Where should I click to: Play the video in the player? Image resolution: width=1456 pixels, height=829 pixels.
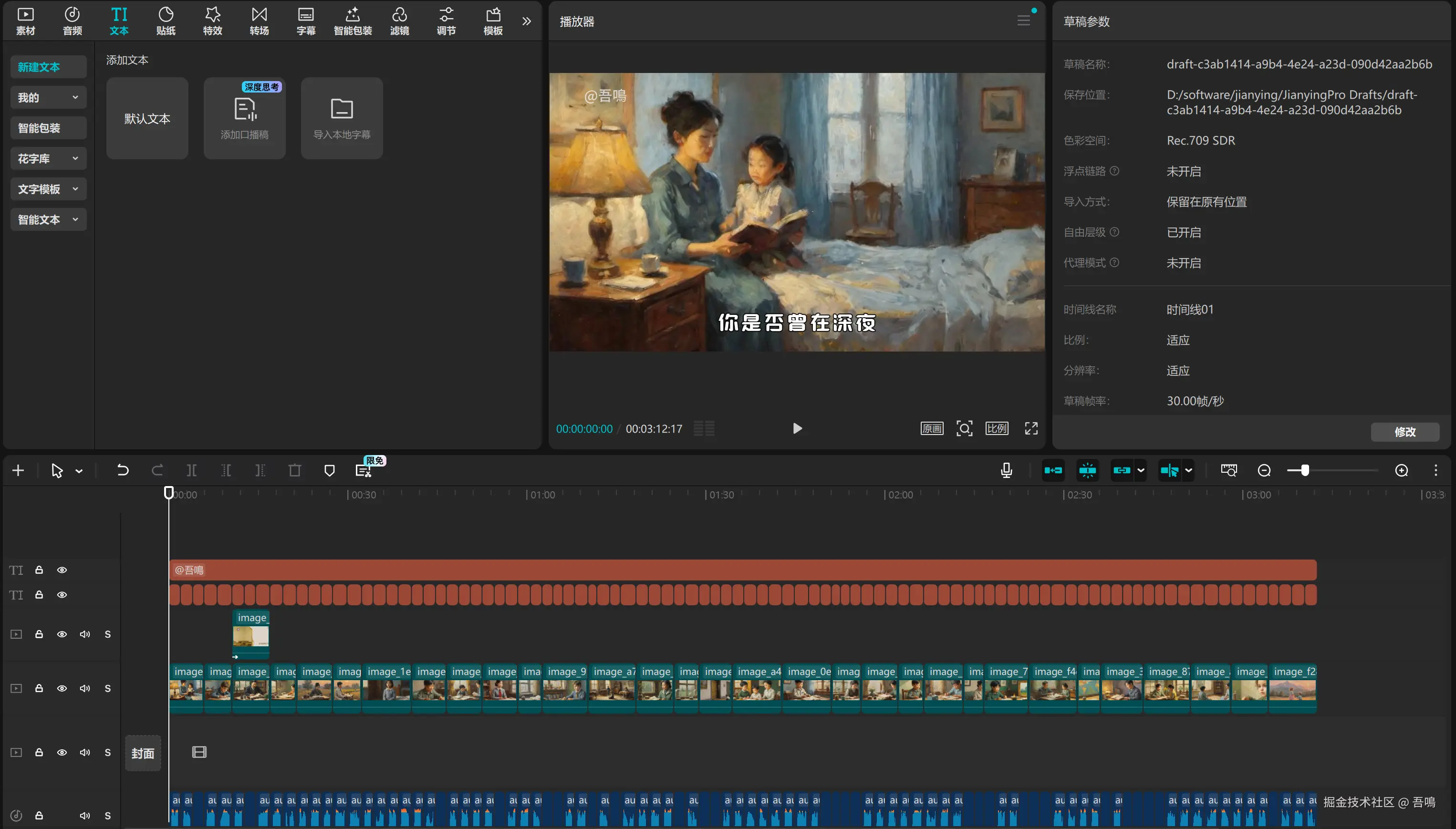tap(797, 428)
